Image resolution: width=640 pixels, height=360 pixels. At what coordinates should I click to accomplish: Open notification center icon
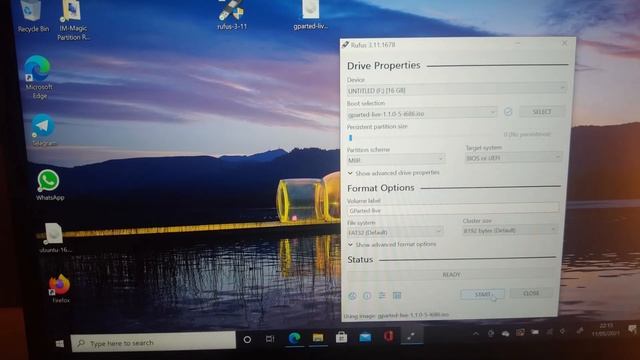tap(632, 329)
